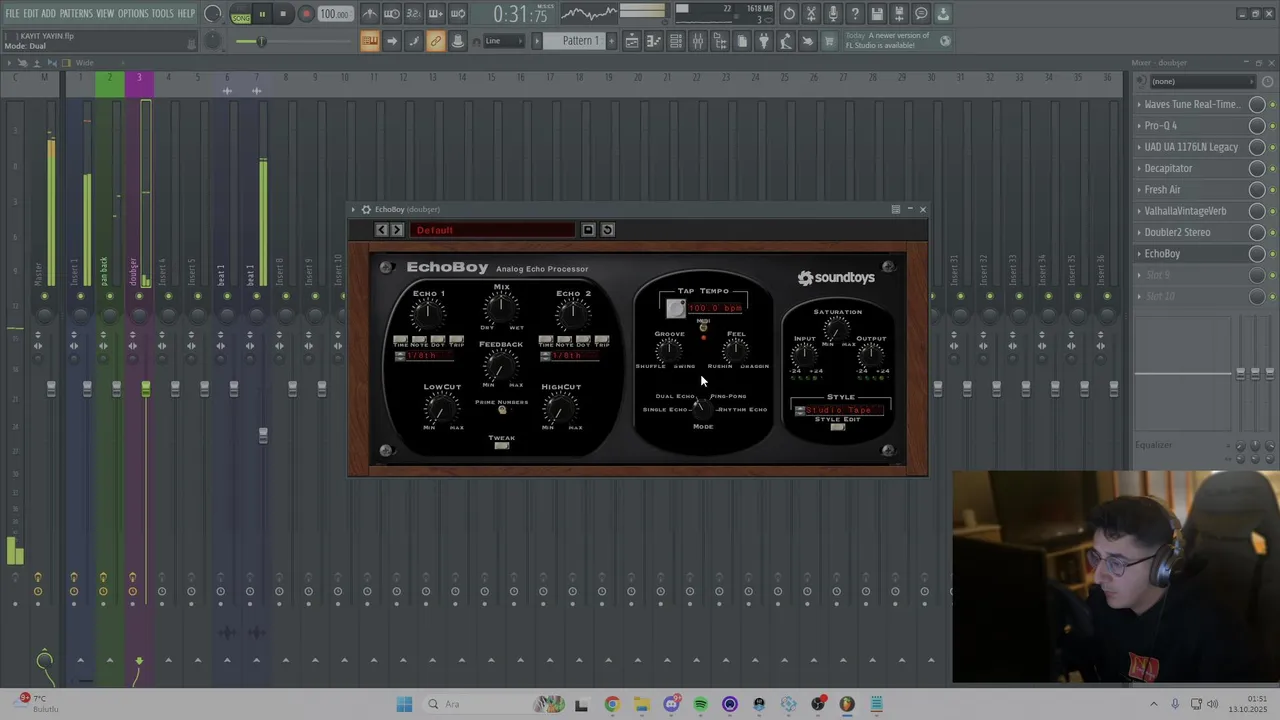Click the Feedback knob
The height and width of the screenshot is (720, 1280).
[502, 367]
